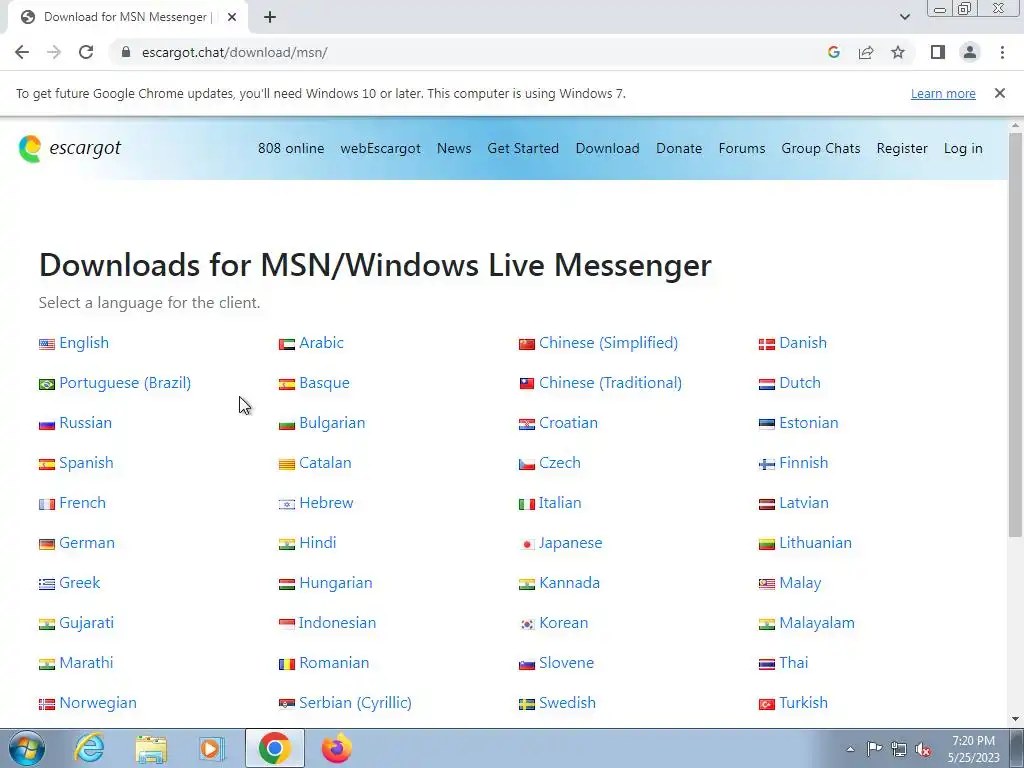Open Get Started nav item

pyautogui.click(x=523, y=148)
